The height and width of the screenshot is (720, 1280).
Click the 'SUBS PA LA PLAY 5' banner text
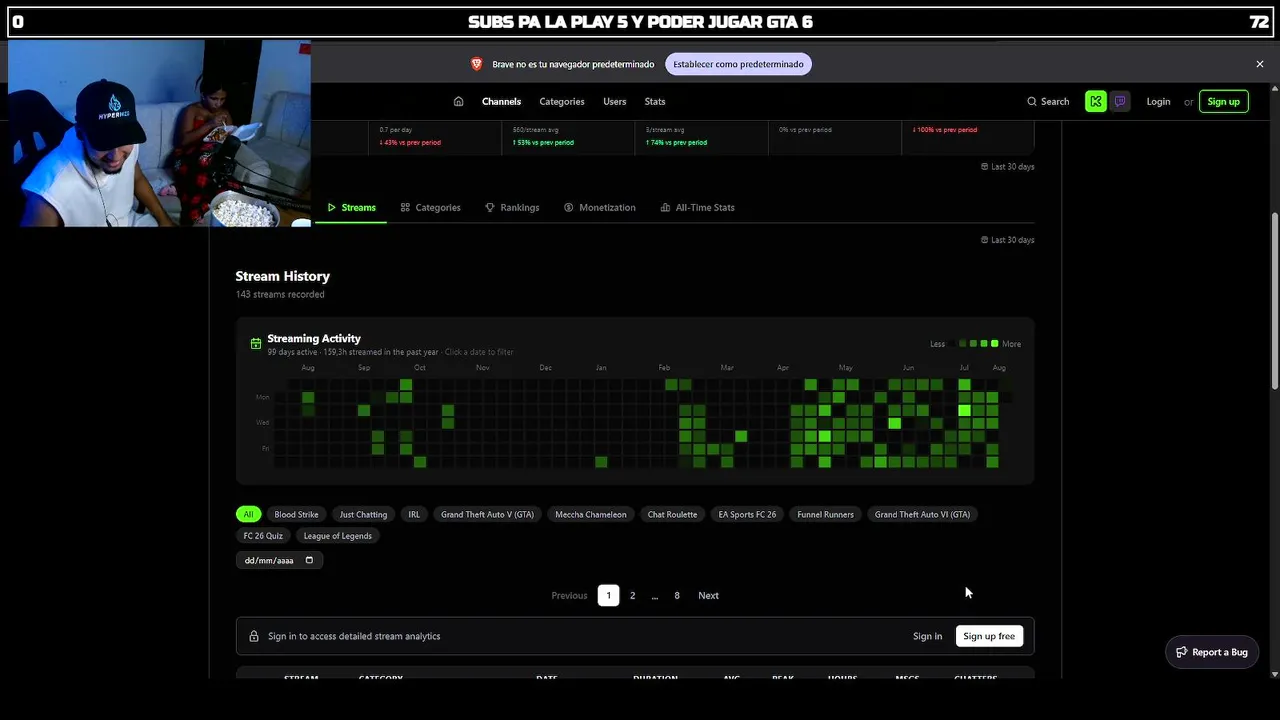point(640,22)
